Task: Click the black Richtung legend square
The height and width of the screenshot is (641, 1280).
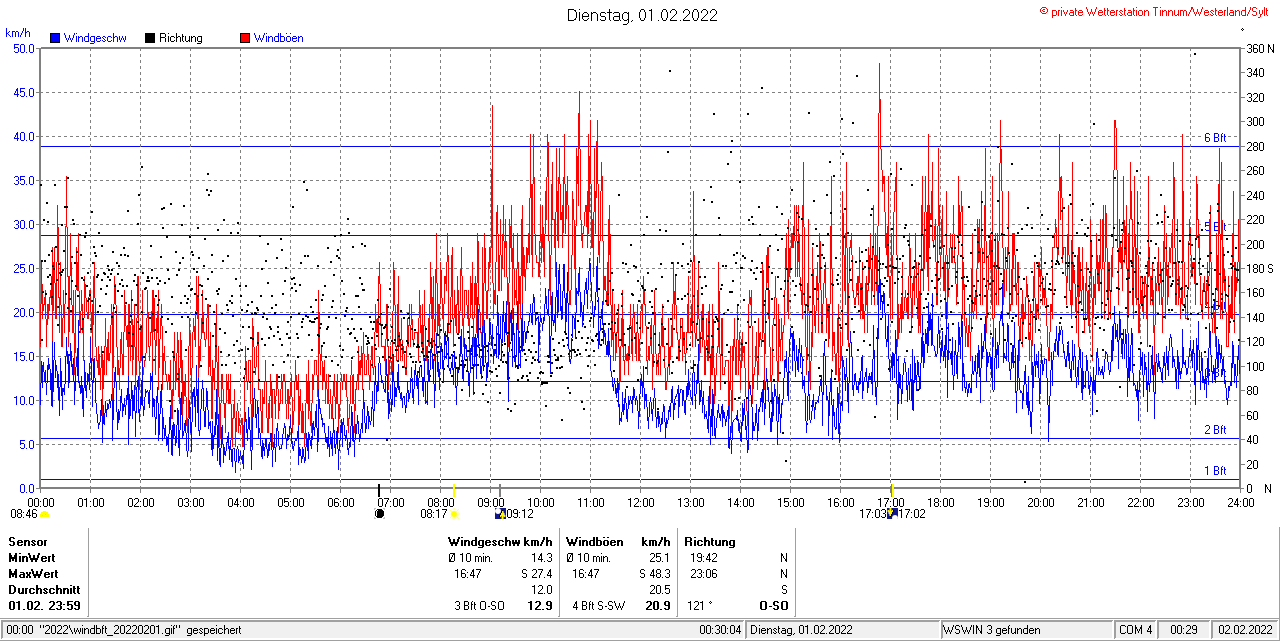Action: 150,38
